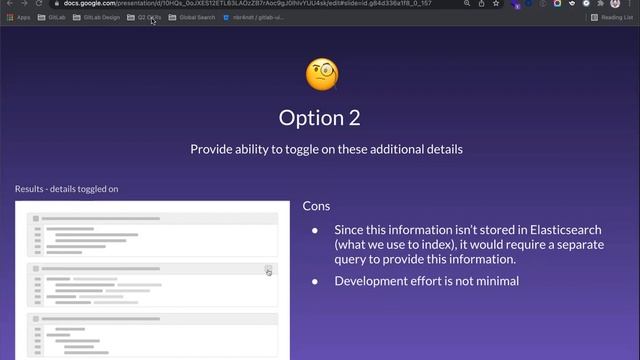Select the docs.google.com URL field
Viewport: 640px width, 360px height.
[x=247, y=4]
